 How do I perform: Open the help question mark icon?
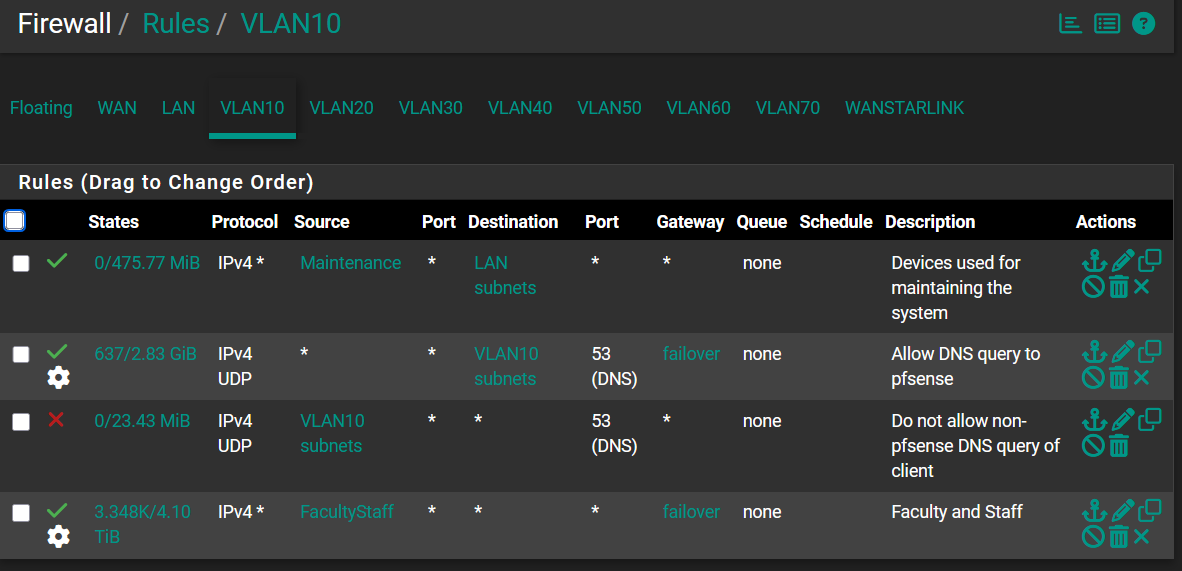point(1144,24)
